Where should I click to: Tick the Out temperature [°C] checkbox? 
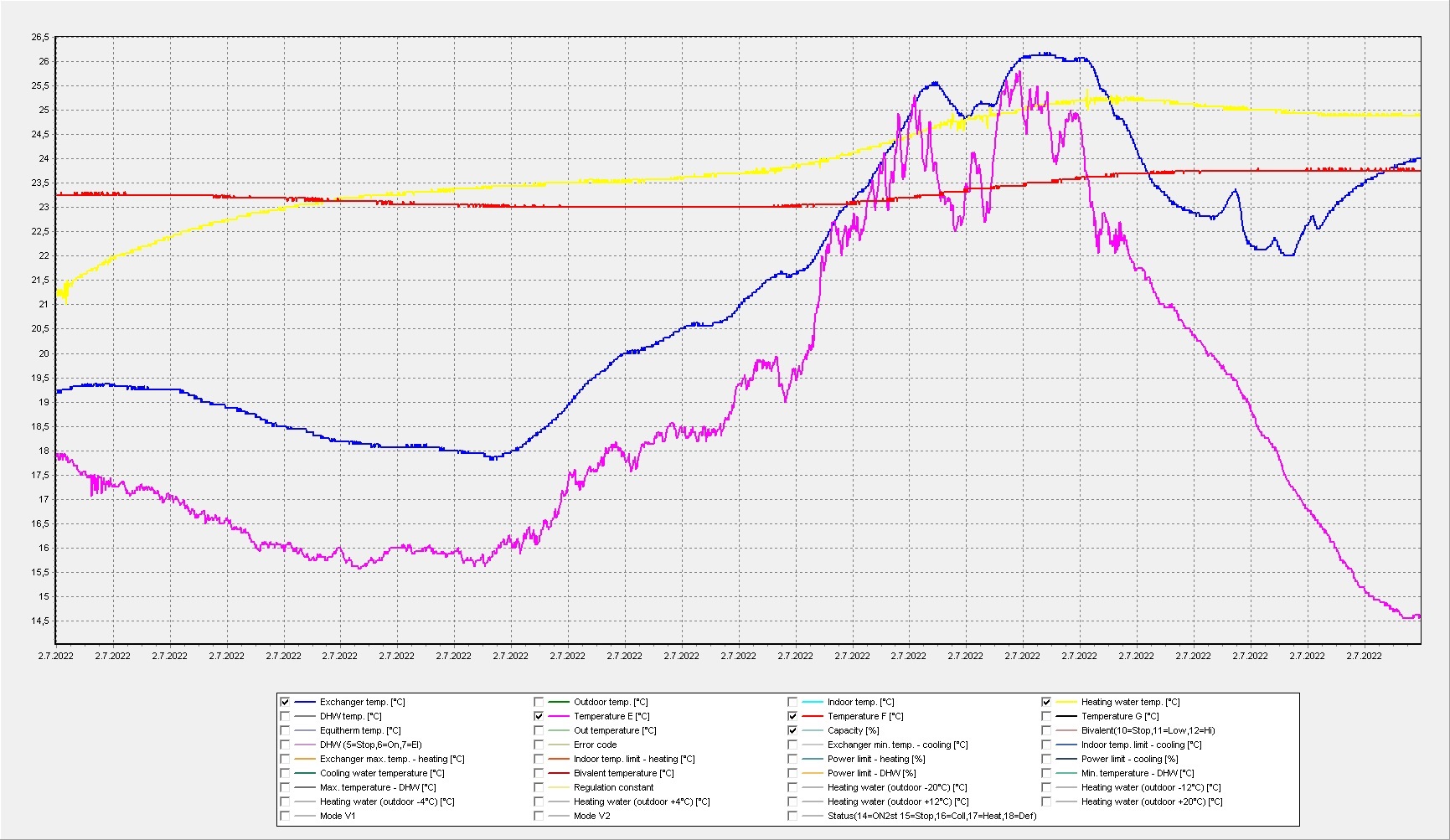tap(539, 730)
